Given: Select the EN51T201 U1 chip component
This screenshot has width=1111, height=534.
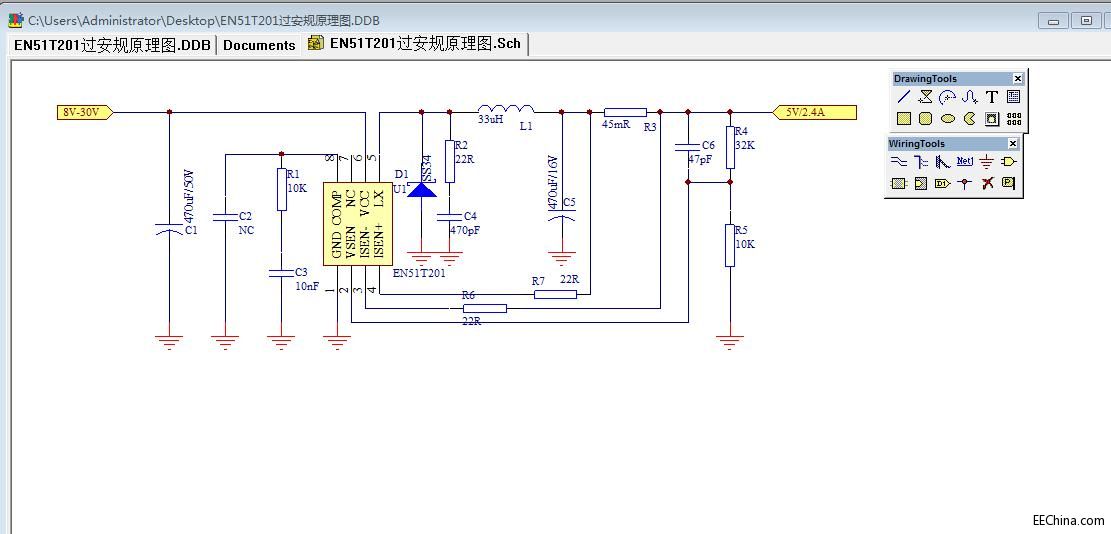Looking at the screenshot, I should (358, 224).
